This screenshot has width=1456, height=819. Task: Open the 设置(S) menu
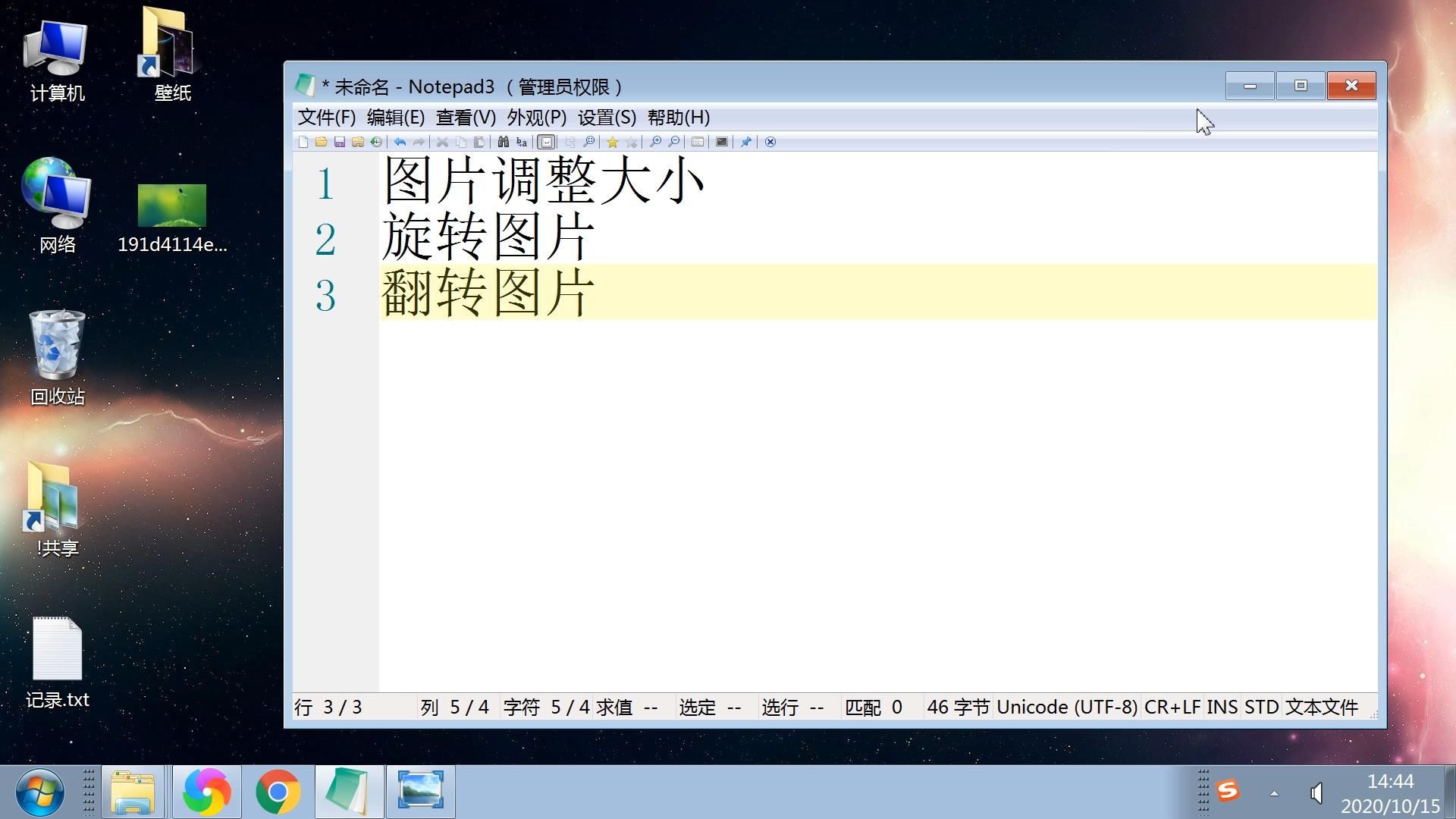(607, 118)
